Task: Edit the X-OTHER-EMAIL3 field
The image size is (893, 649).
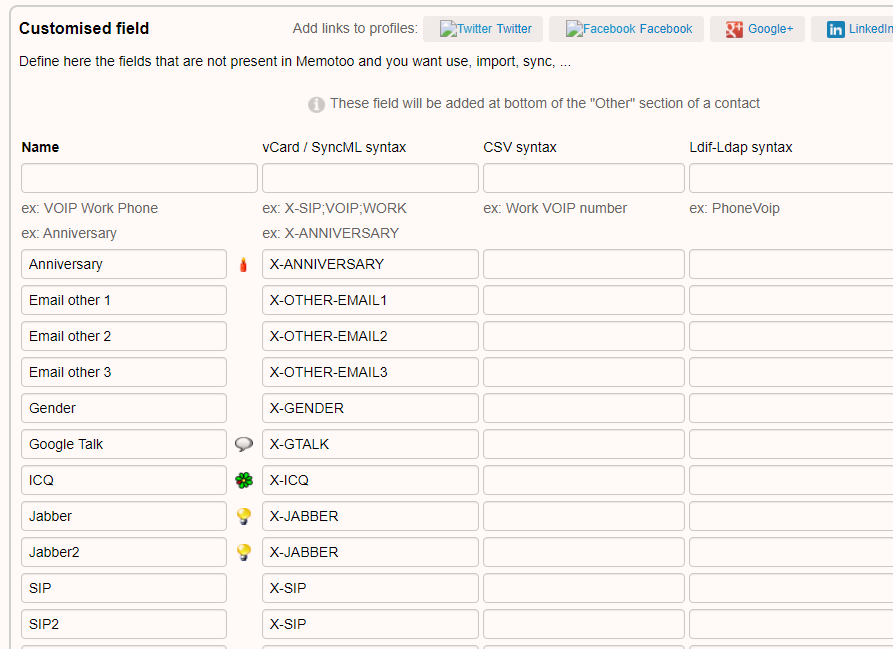Action: coord(370,372)
